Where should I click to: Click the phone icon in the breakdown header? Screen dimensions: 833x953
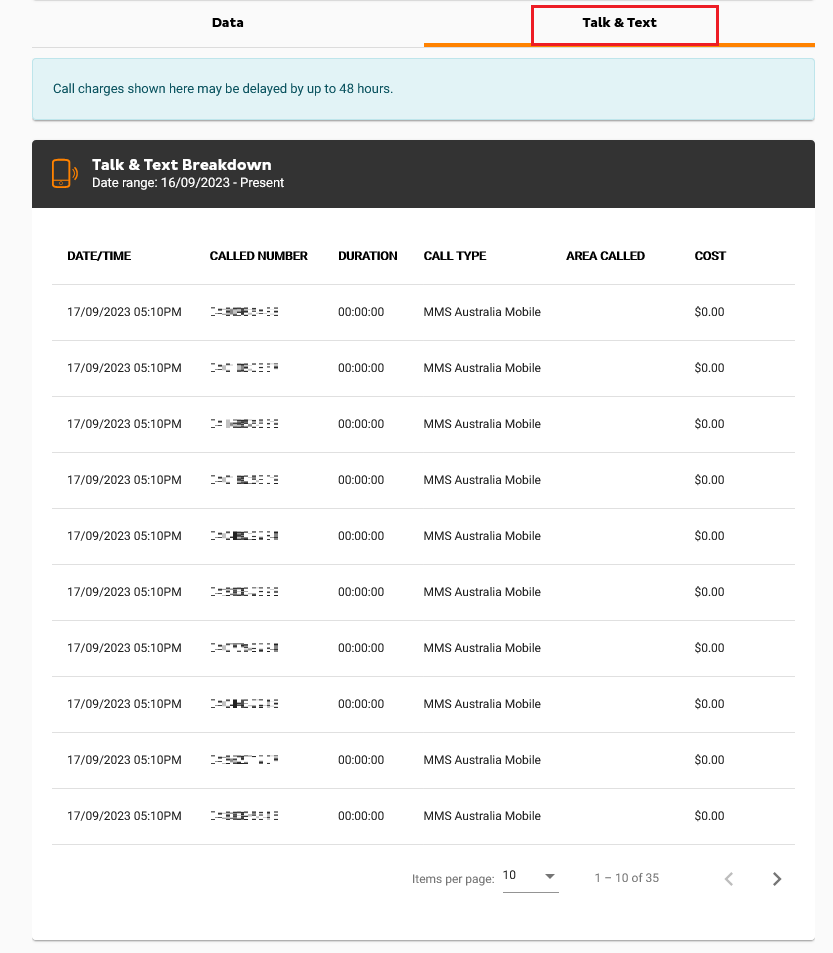click(62, 172)
